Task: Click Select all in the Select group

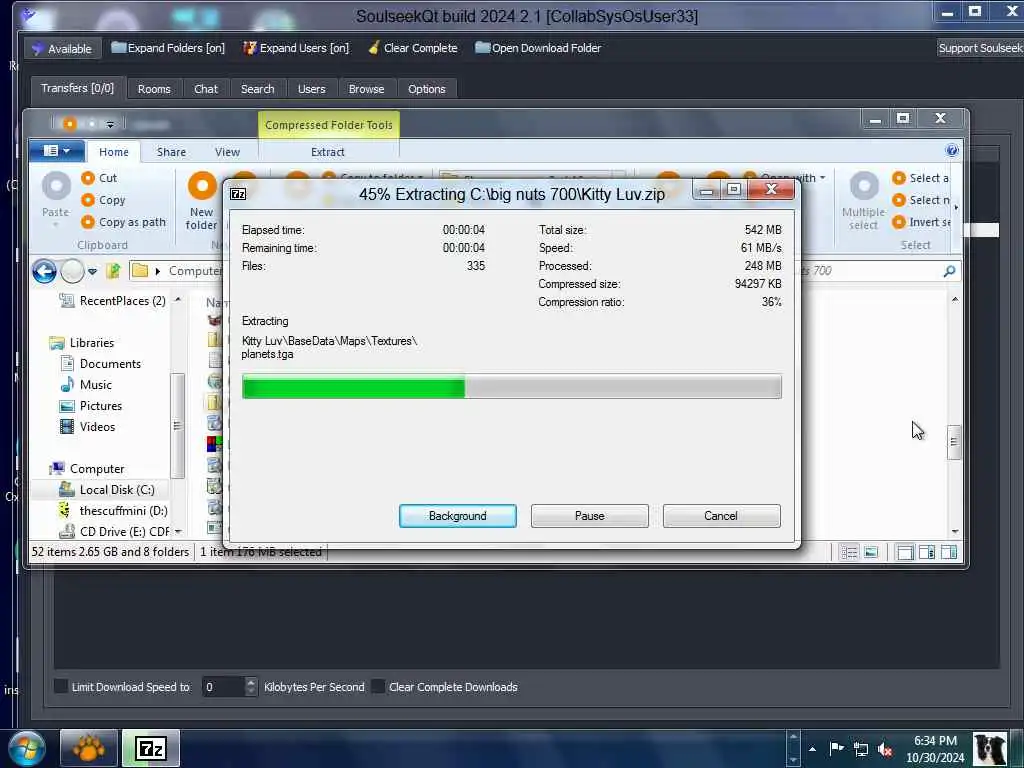Action: (921, 178)
